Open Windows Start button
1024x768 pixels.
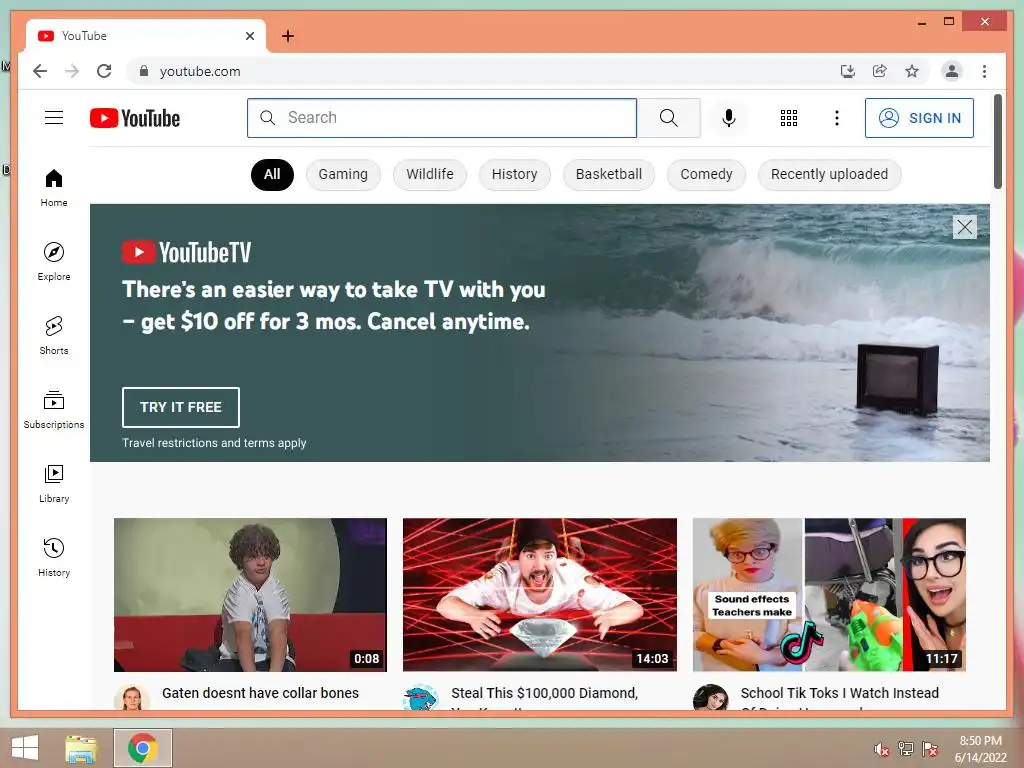[24, 748]
